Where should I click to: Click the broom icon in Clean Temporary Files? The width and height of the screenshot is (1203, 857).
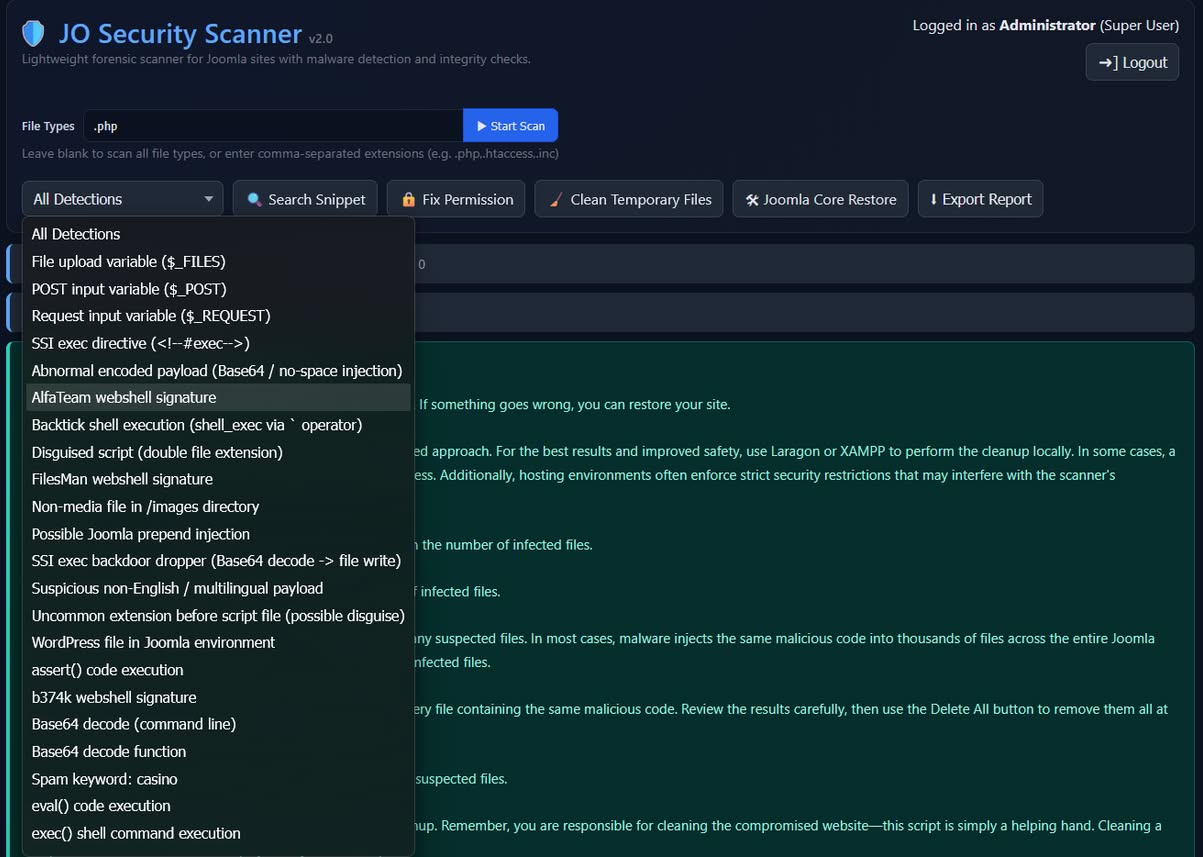click(555, 200)
